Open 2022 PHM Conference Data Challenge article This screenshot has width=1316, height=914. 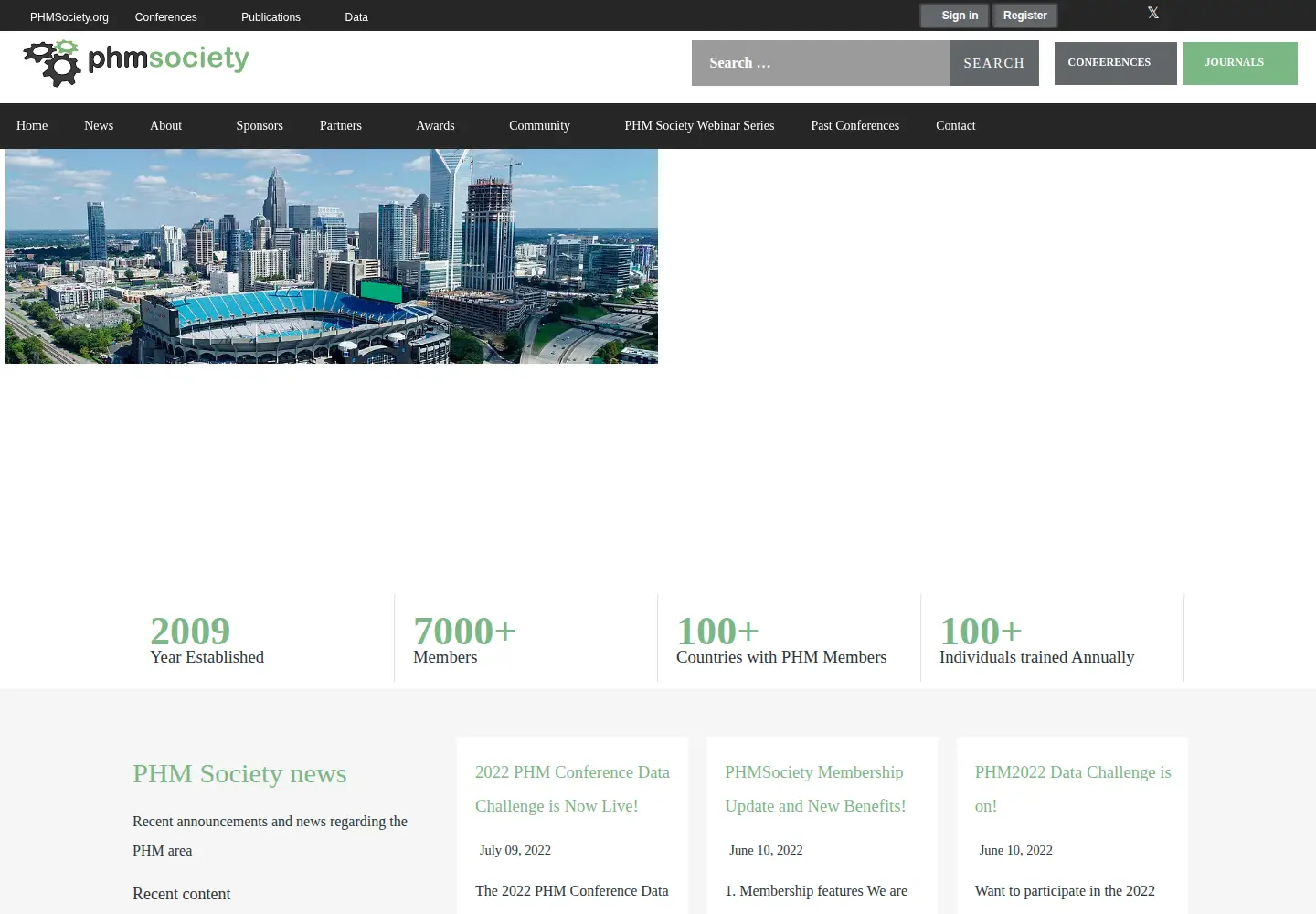pyautogui.click(x=572, y=789)
